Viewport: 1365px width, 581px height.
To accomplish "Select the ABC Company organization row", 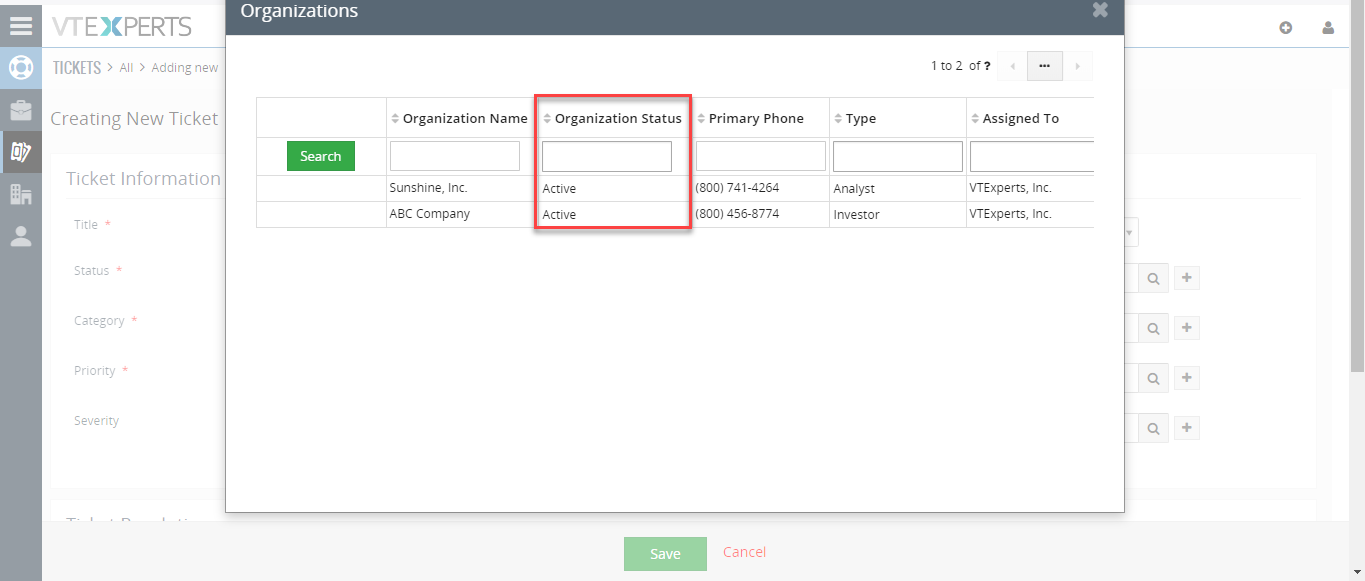I will coord(675,214).
